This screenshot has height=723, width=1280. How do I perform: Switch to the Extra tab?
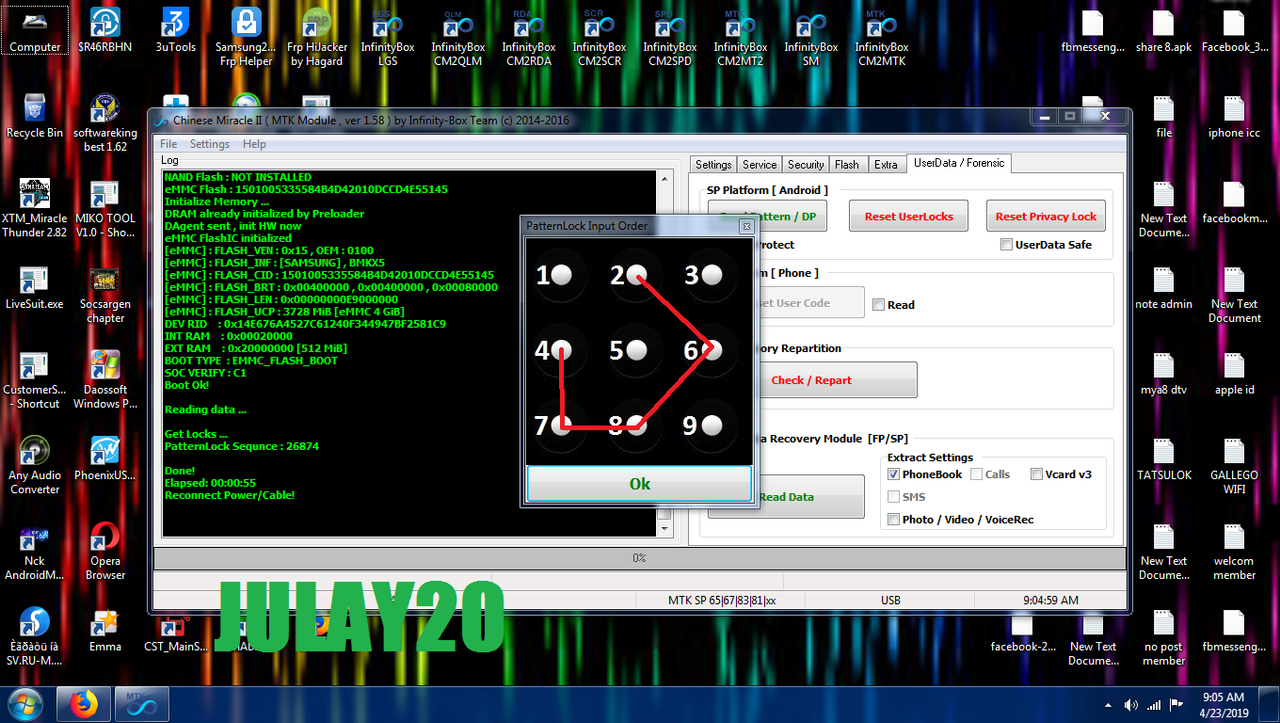pos(885,165)
